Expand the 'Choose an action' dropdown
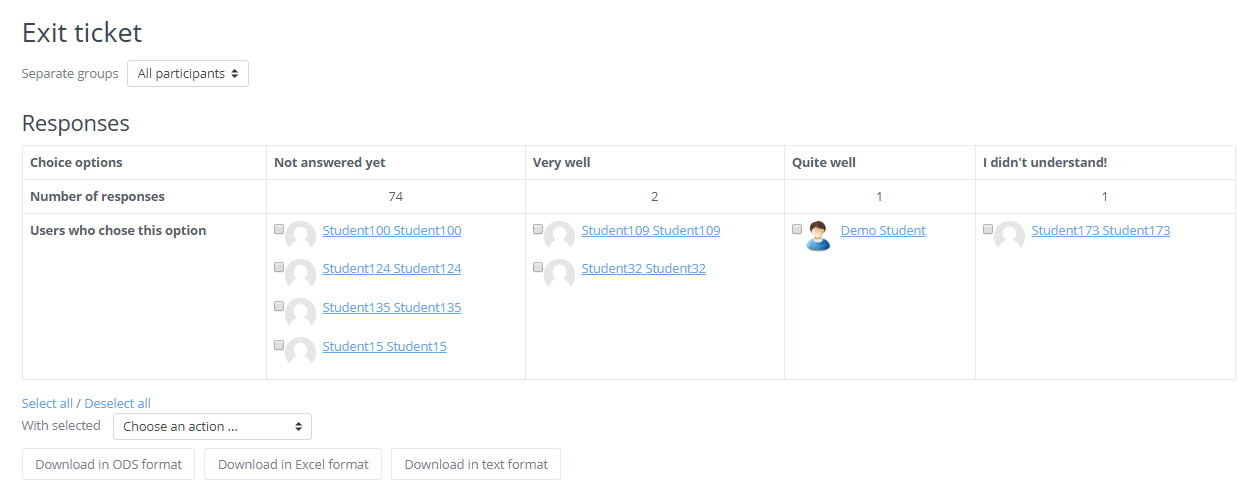Screen dimensions: 1239x485 pos(212,427)
